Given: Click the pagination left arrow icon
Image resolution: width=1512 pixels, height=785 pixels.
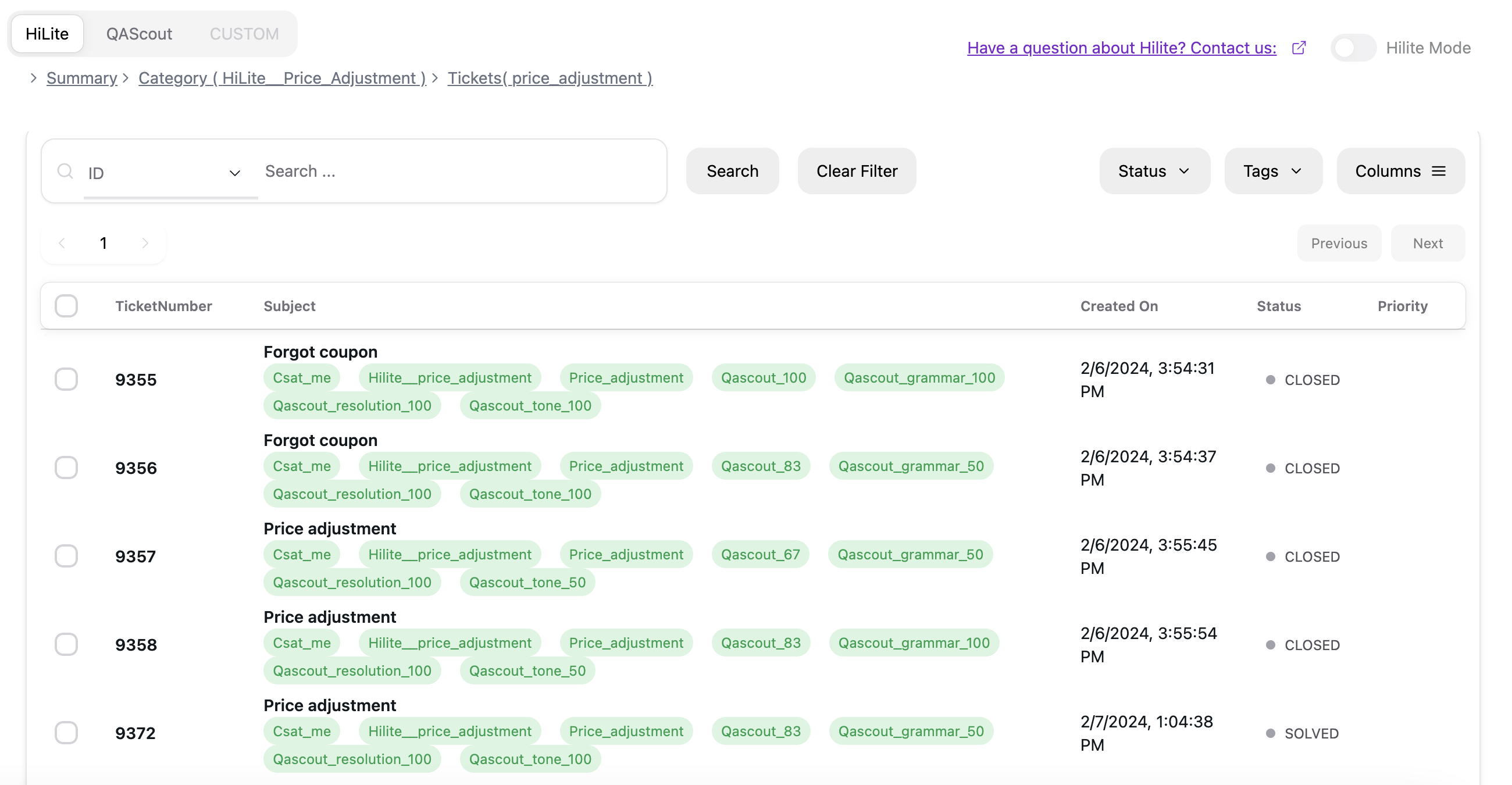Looking at the screenshot, I should click(62, 243).
